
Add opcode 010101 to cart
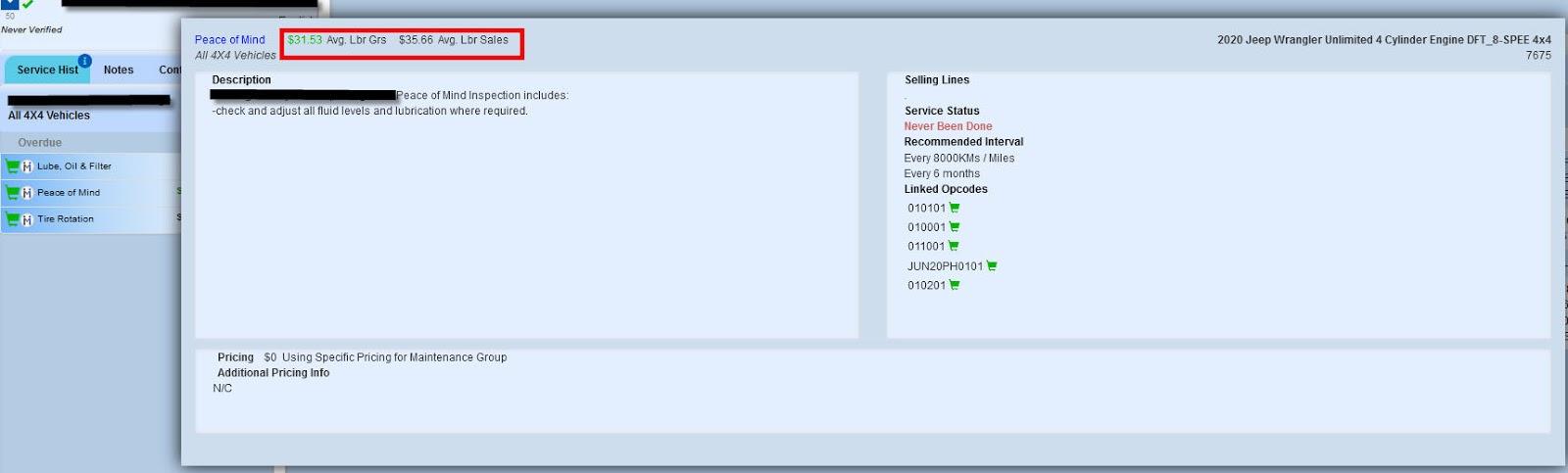coord(955,208)
